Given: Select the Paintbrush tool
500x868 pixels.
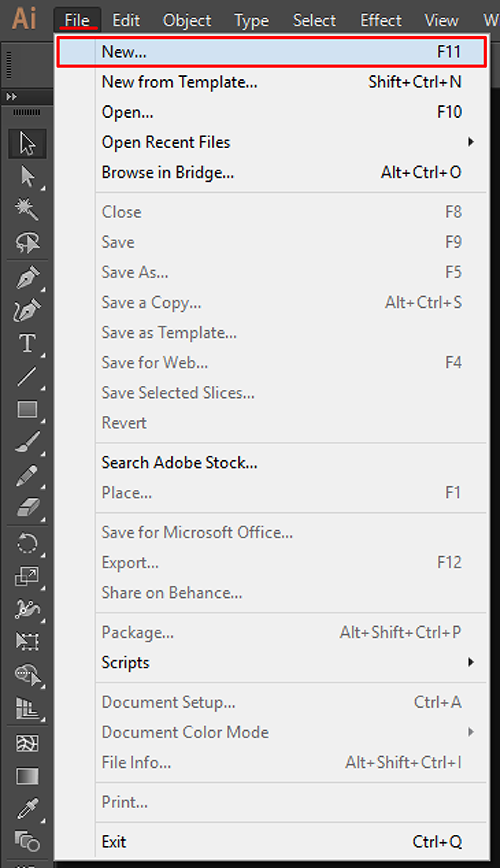Looking at the screenshot, I should click(x=27, y=442).
